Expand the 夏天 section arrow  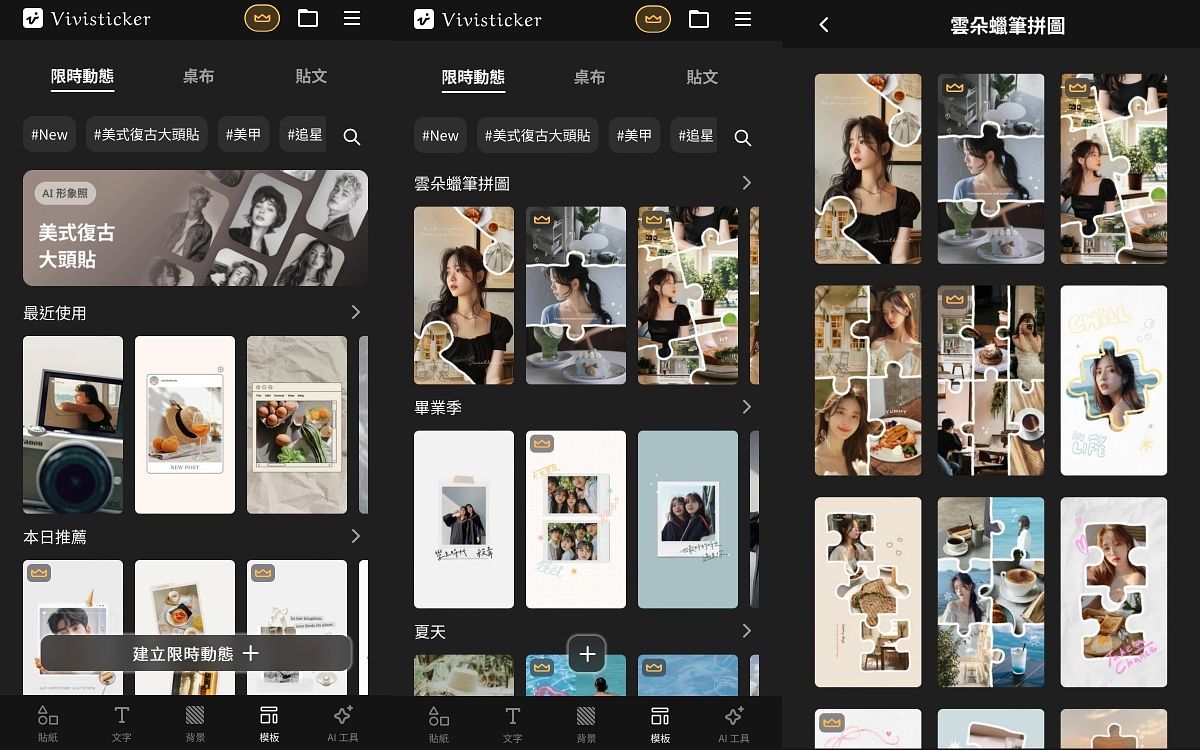[x=746, y=631]
